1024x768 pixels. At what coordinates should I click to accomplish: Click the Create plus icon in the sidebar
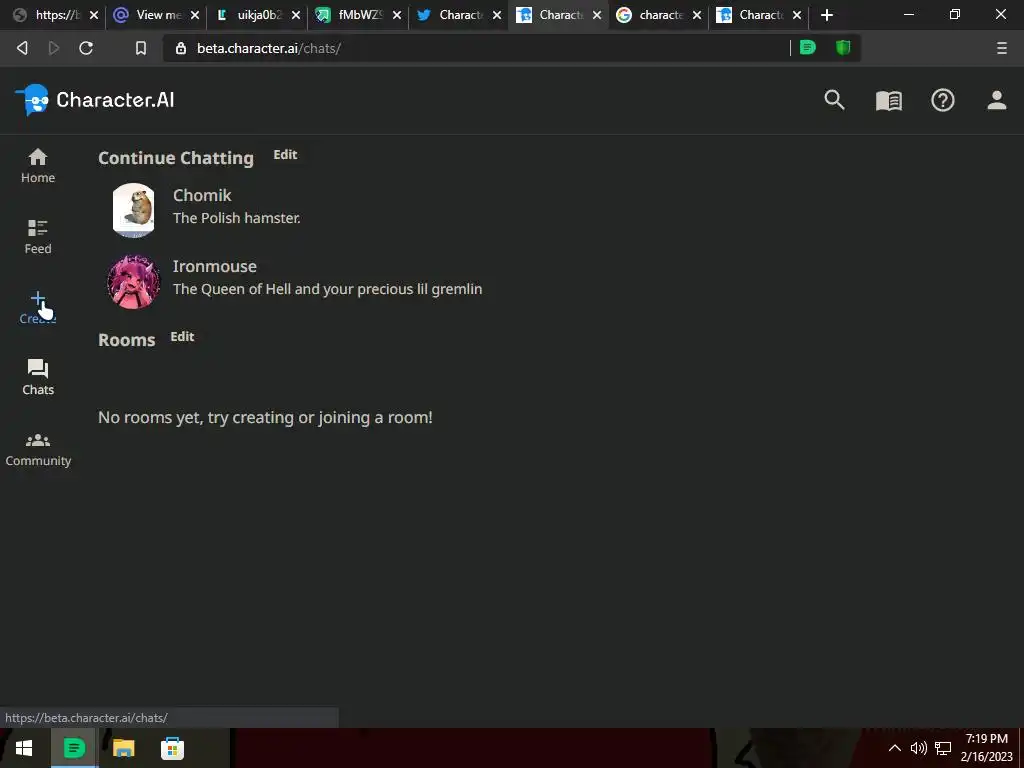(x=38, y=299)
